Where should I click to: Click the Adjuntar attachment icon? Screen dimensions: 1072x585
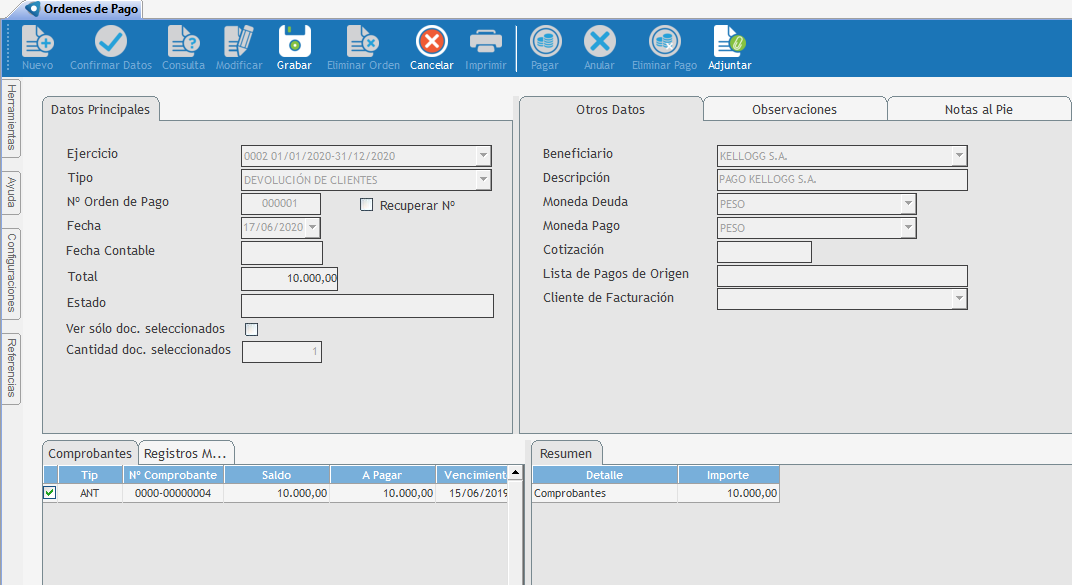coord(729,42)
